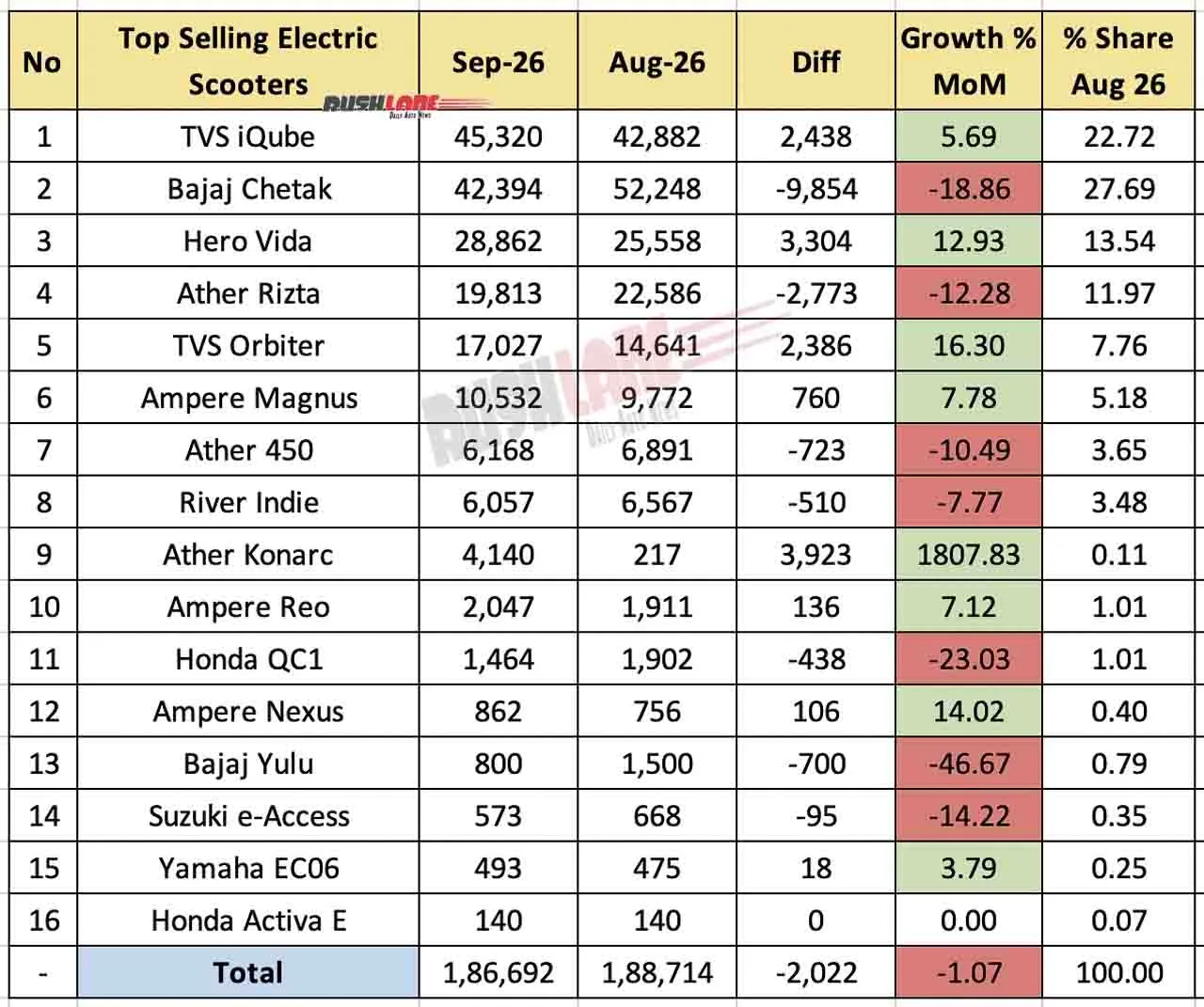Screen dimensions: 1204x1007
Task: Select the Ather Rizta row name
Action: (248, 293)
